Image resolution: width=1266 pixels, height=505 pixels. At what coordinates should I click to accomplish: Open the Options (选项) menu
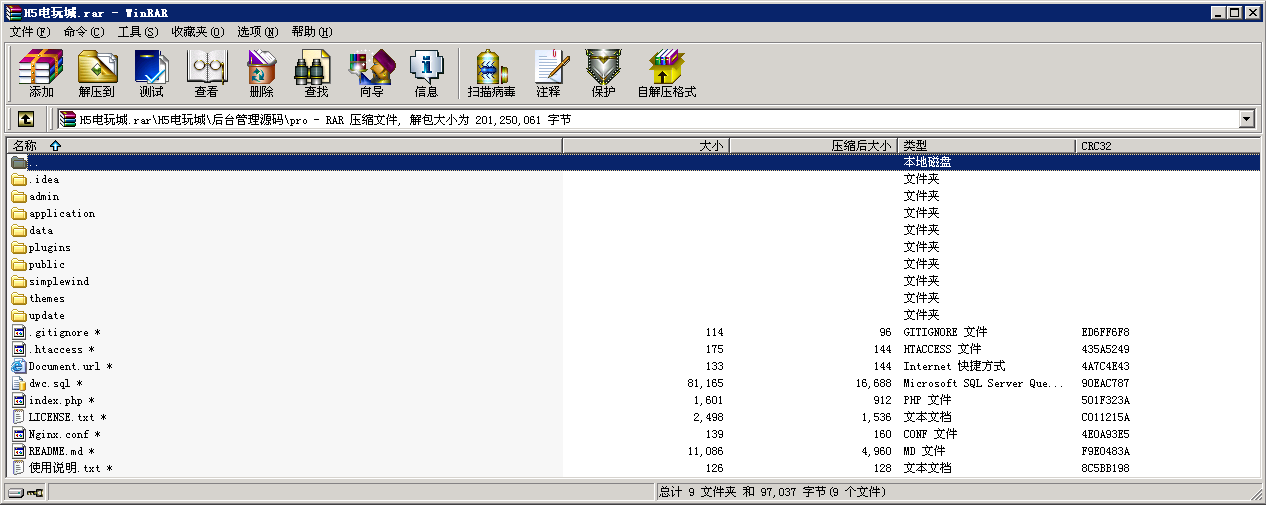click(x=258, y=32)
